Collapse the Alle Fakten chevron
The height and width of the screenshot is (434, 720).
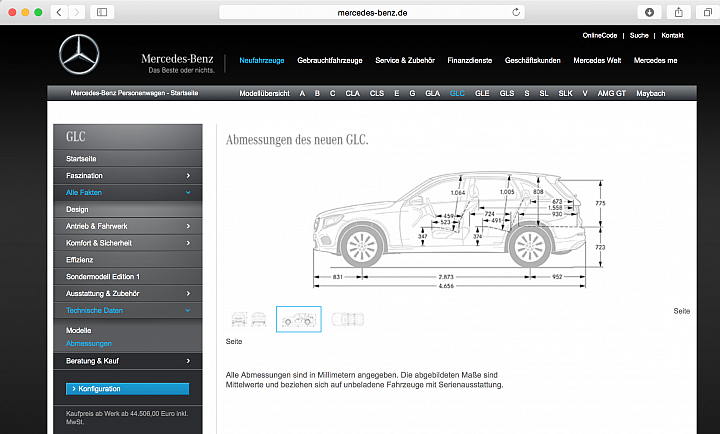(188, 192)
